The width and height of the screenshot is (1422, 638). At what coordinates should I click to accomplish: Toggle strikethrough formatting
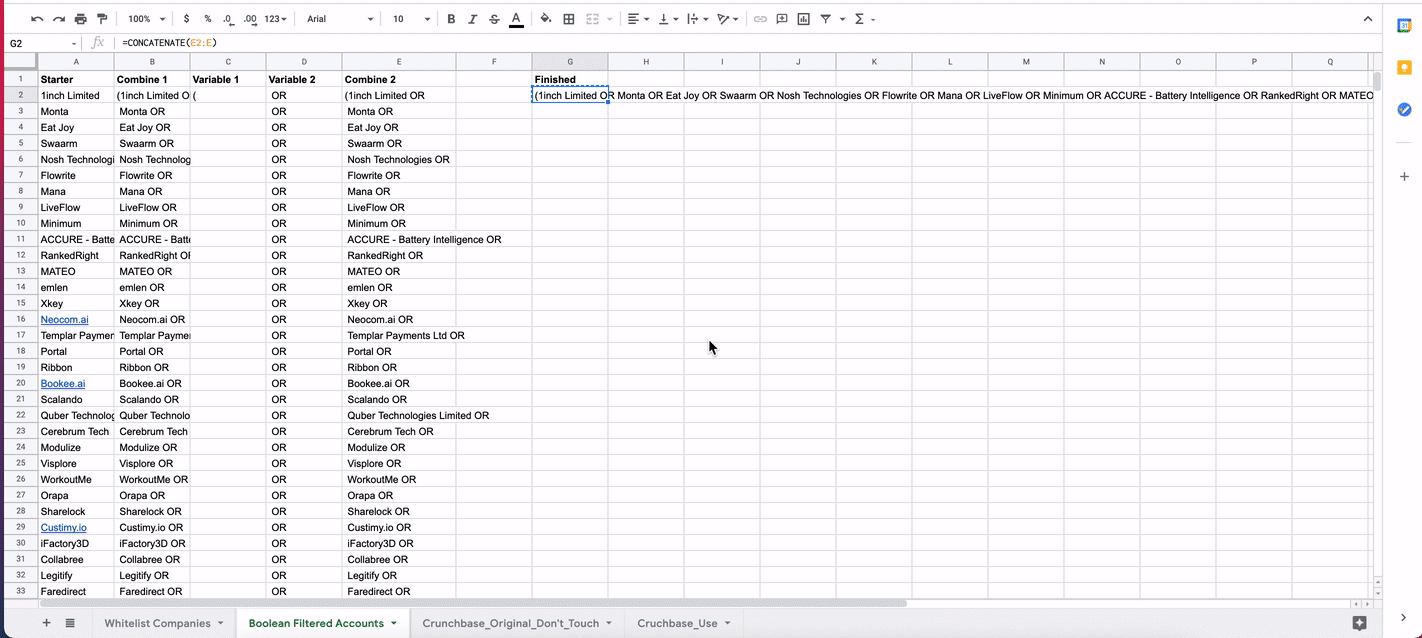[494, 19]
